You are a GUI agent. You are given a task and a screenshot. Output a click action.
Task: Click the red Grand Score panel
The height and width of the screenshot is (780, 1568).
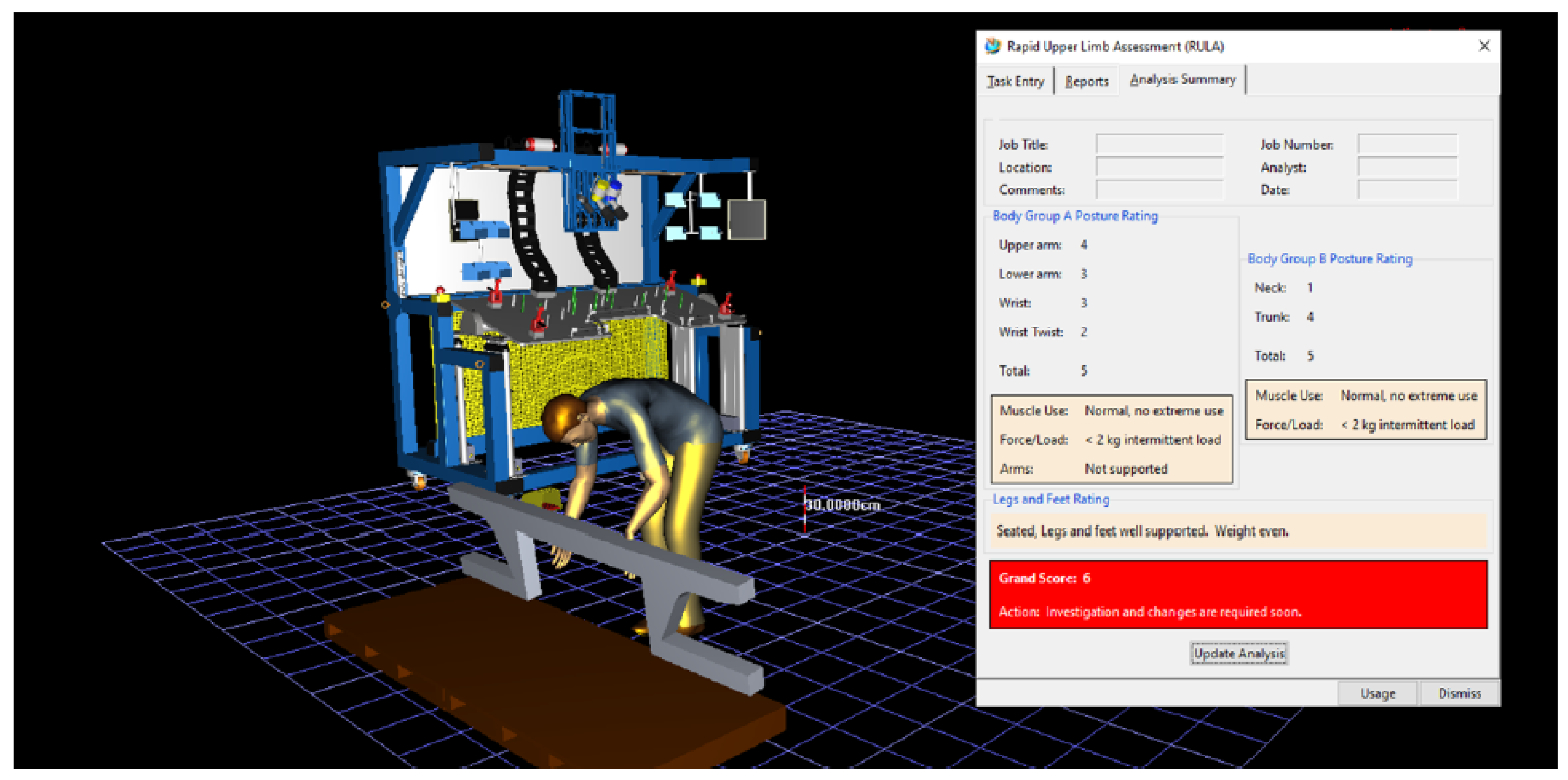click(x=1238, y=594)
